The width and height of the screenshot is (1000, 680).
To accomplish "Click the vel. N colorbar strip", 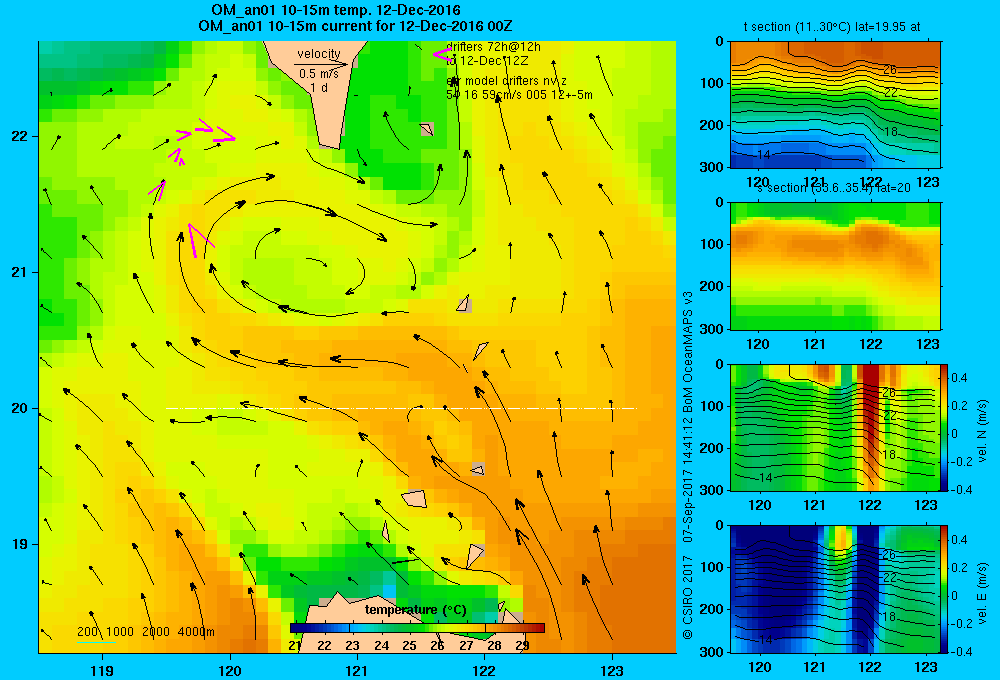I will [x=944, y=427].
